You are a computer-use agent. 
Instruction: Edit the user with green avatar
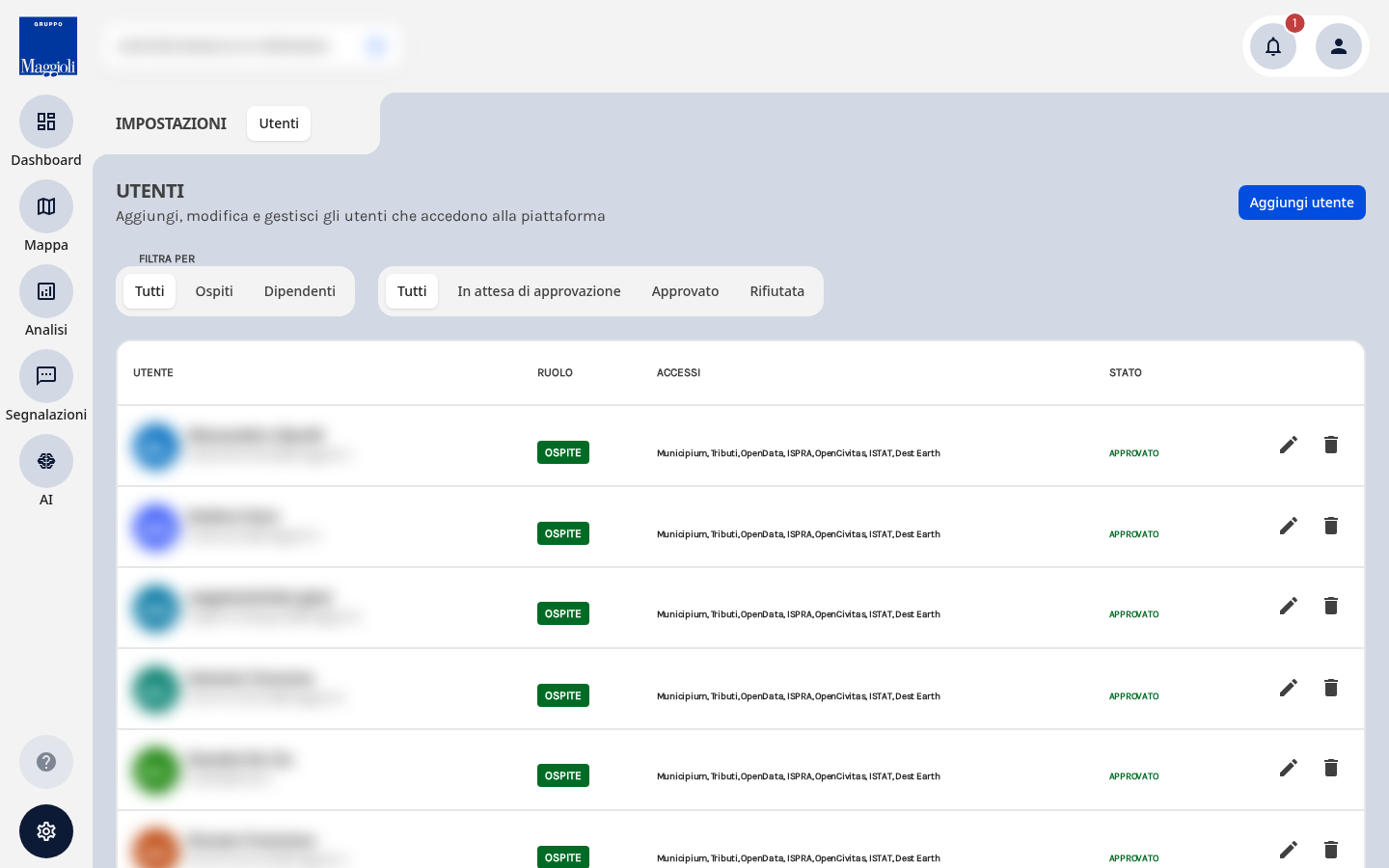(x=1289, y=768)
